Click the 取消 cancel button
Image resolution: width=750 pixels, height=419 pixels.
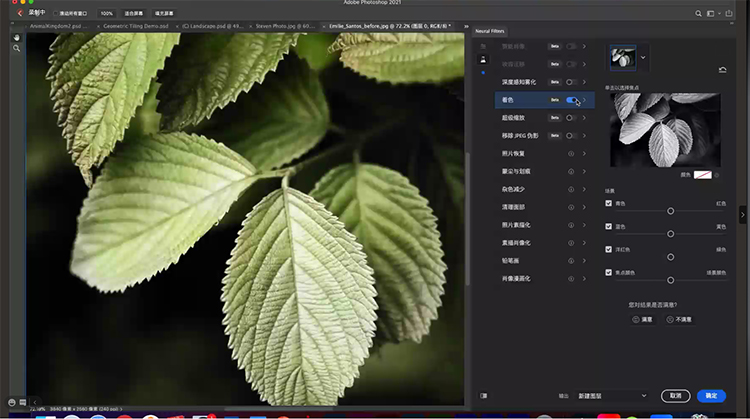coord(675,396)
